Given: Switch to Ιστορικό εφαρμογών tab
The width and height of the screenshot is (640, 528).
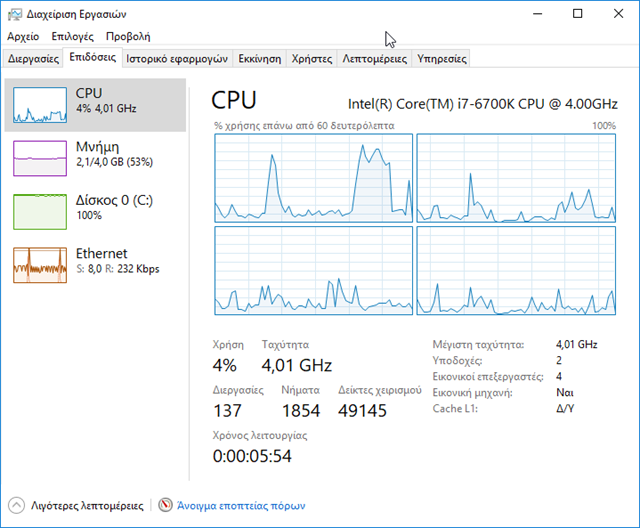Looking at the screenshot, I should [177, 59].
